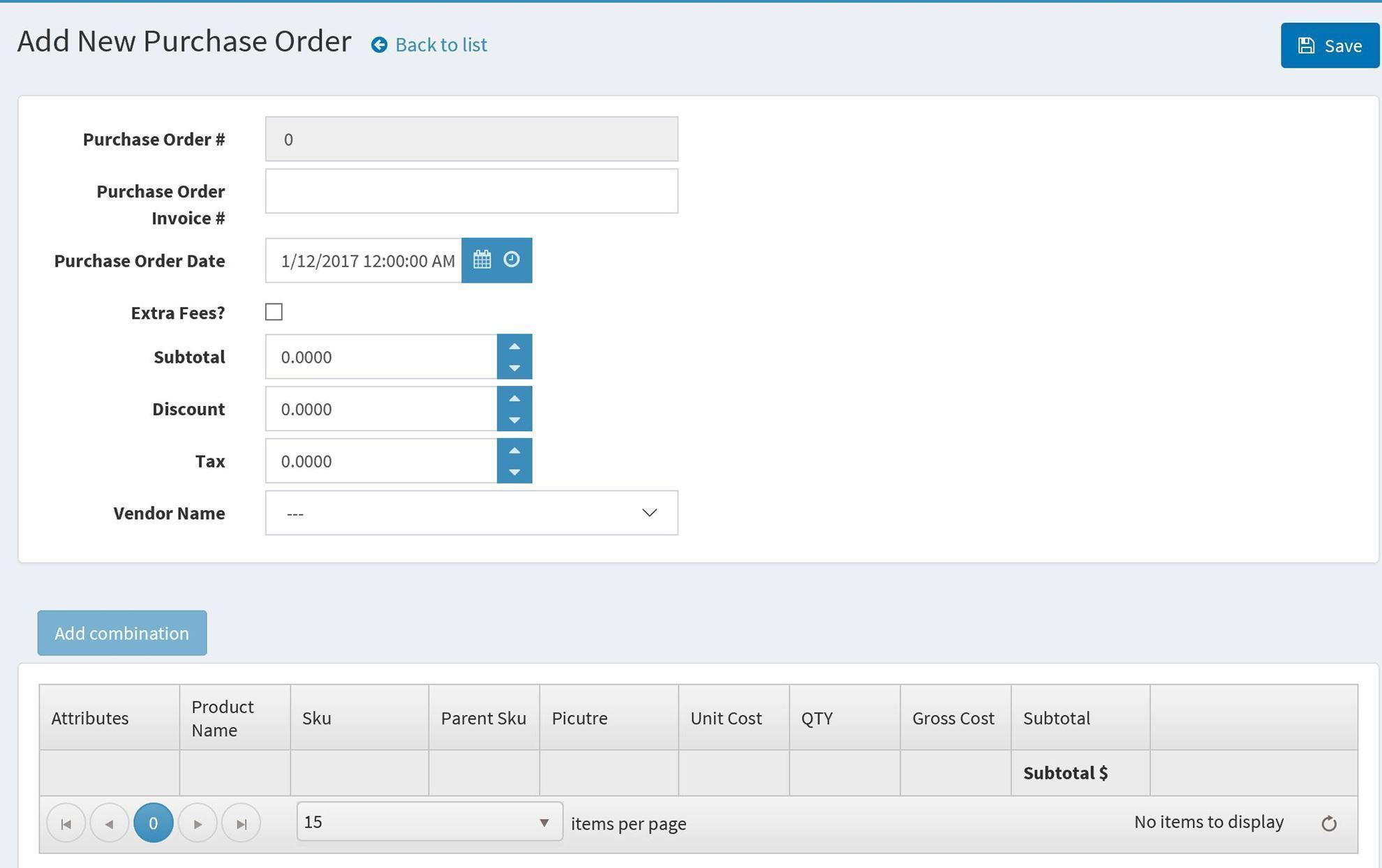Increase the Subtotal value
The image size is (1382, 868).
click(514, 347)
